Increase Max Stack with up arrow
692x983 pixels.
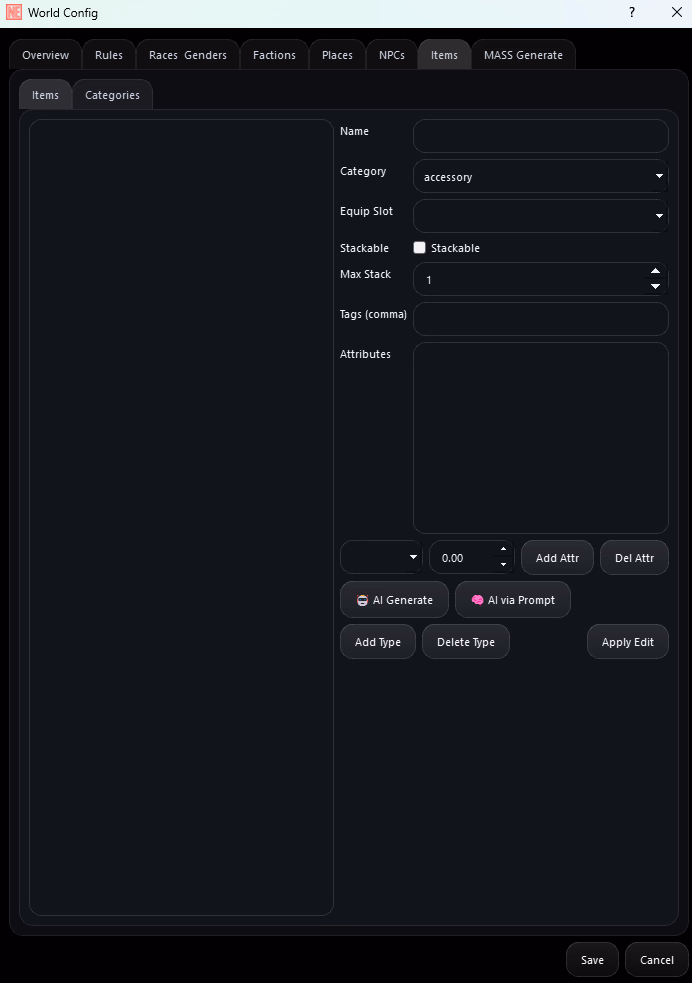655,272
